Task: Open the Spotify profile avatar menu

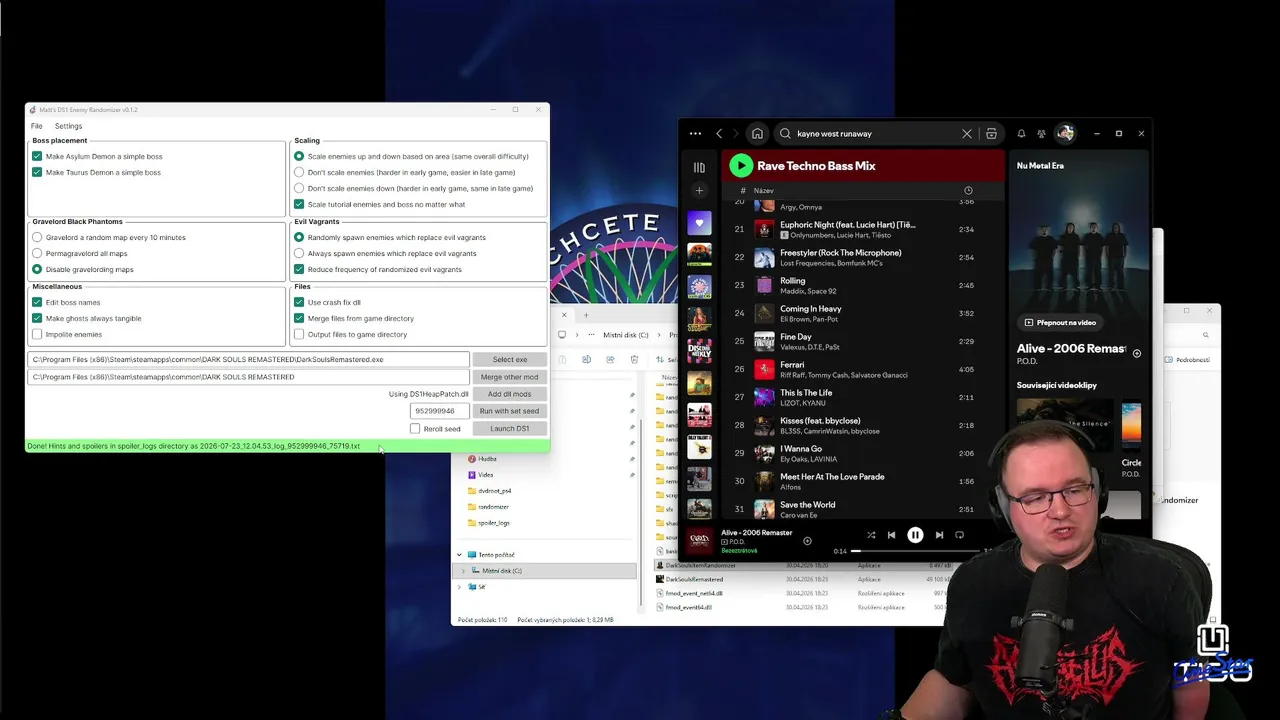Action: [x=1065, y=133]
